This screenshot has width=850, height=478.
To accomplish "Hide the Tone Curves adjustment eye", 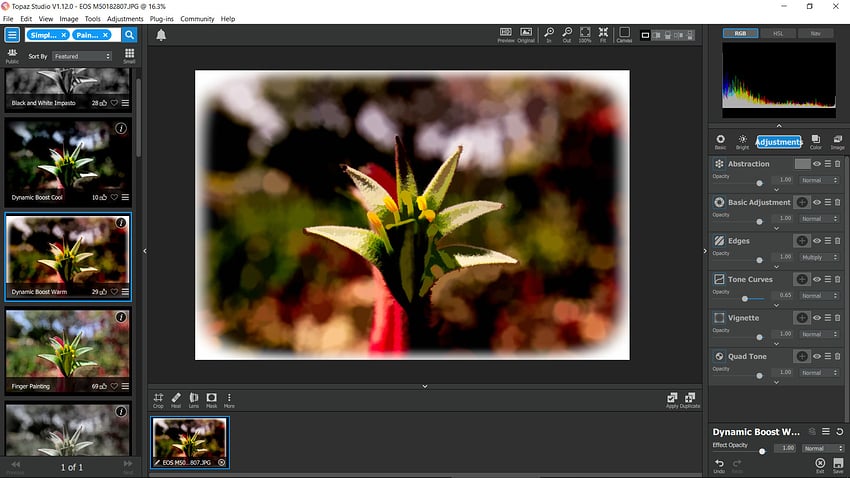I will click(x=817, y=280).
